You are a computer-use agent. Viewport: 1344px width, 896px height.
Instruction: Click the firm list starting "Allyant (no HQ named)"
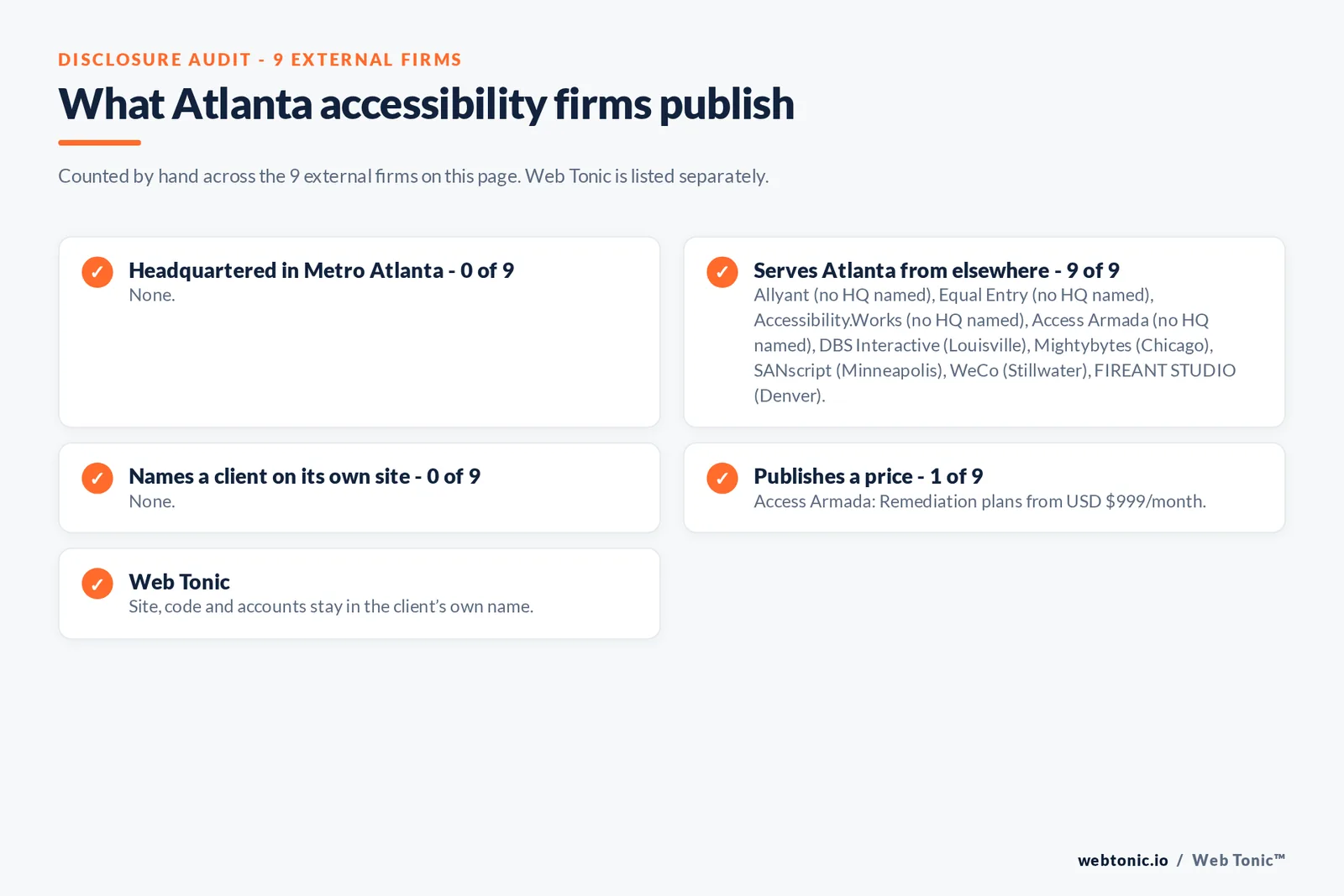pos(995,345)
